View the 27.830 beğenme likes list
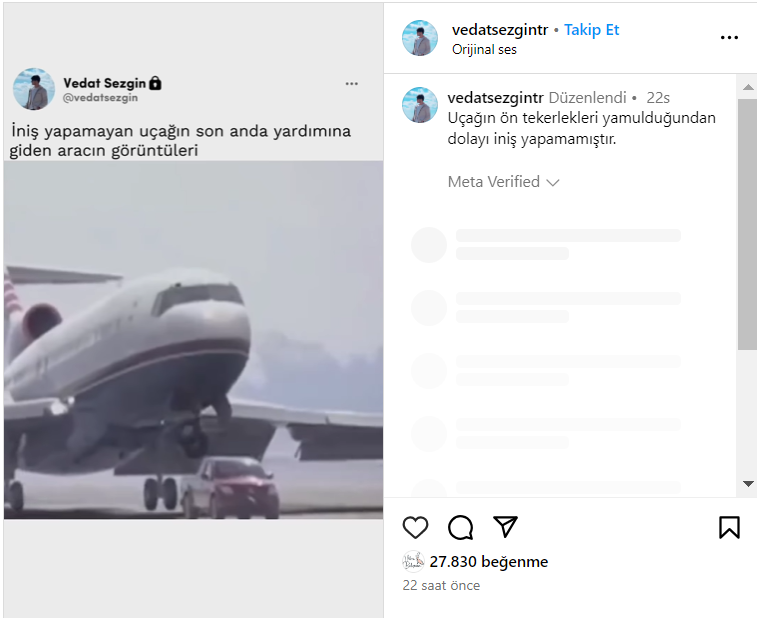This screenshot has width=757, height=618. [x=489, y=562]
